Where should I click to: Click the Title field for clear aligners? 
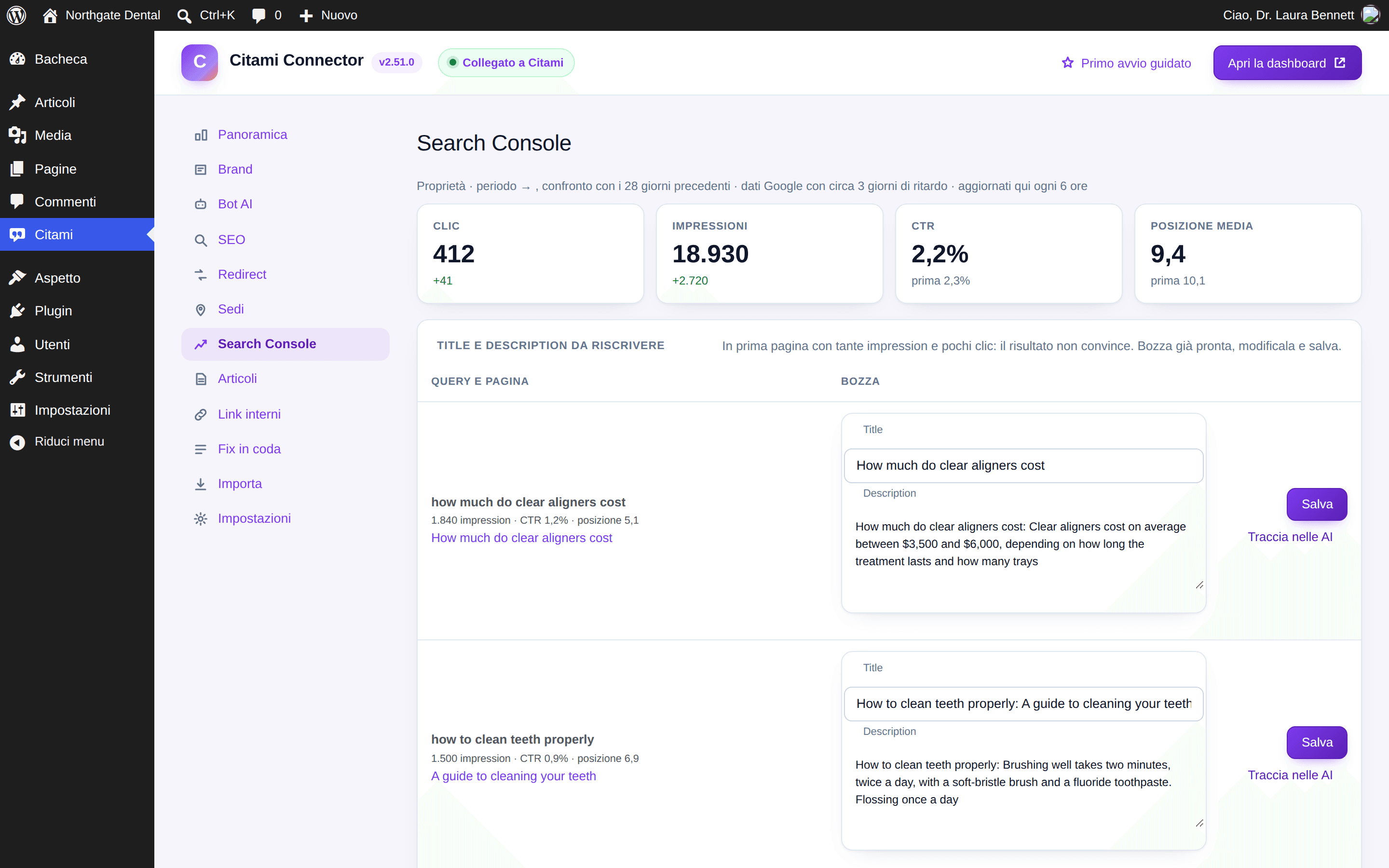tap(1023, 465)
